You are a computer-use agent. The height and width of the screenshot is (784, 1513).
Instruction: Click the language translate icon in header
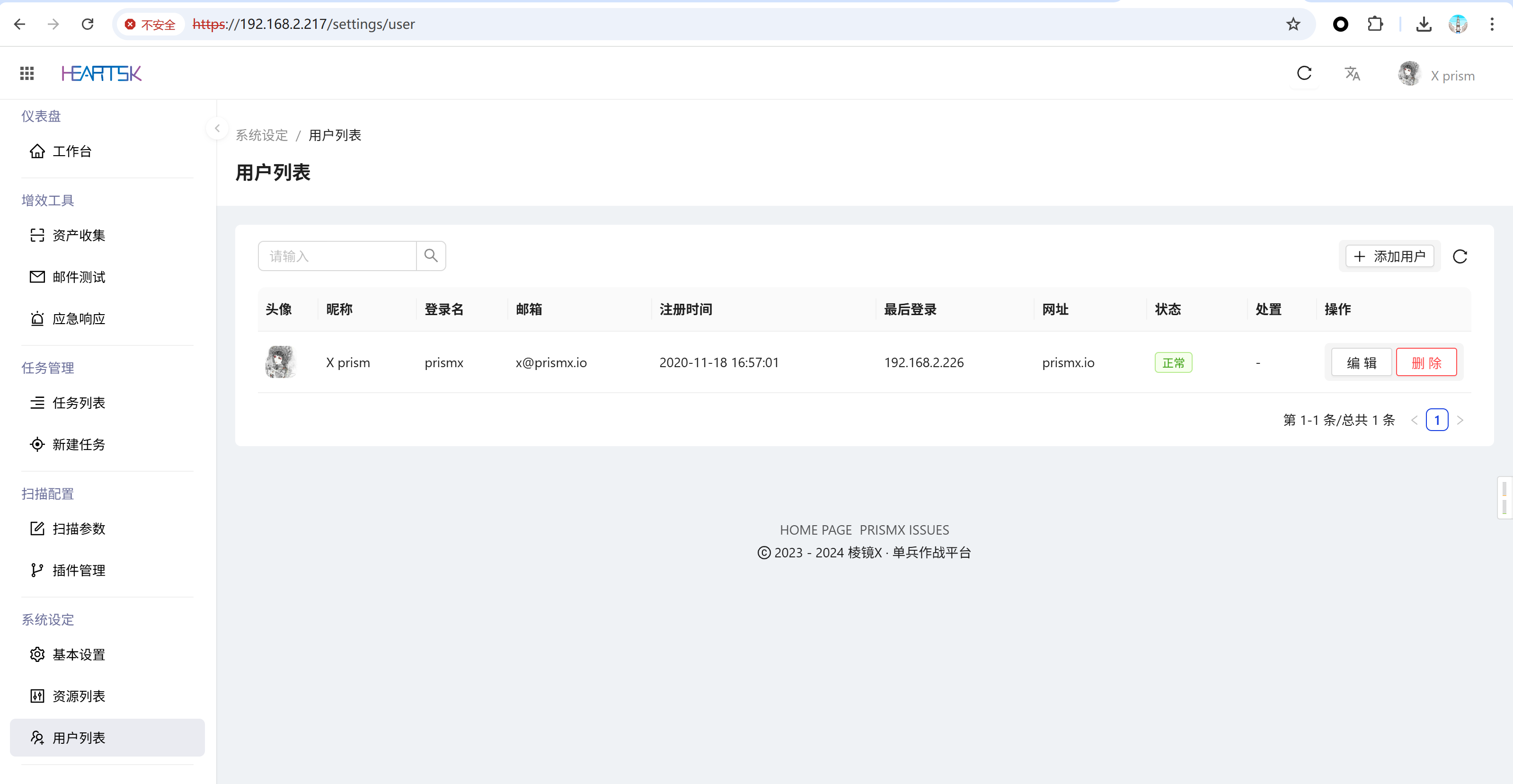coord(1352,73)
